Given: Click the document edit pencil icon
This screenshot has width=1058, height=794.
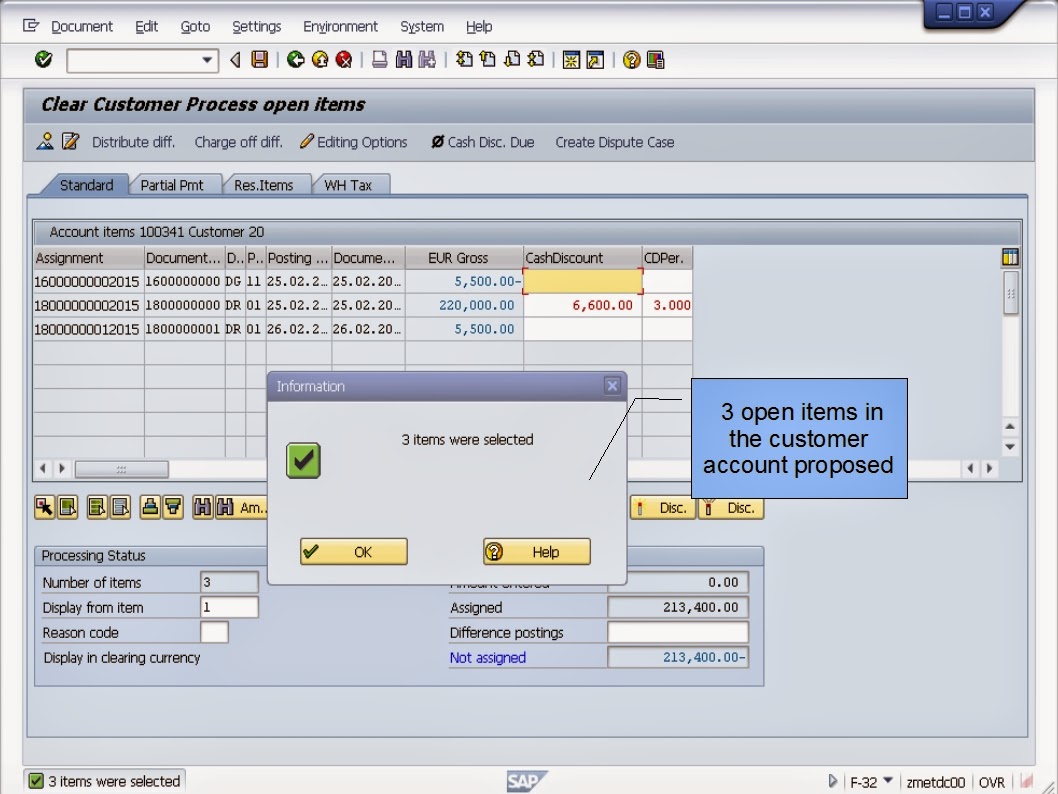Looking at the screenshot, I should (x=70, y=142).
